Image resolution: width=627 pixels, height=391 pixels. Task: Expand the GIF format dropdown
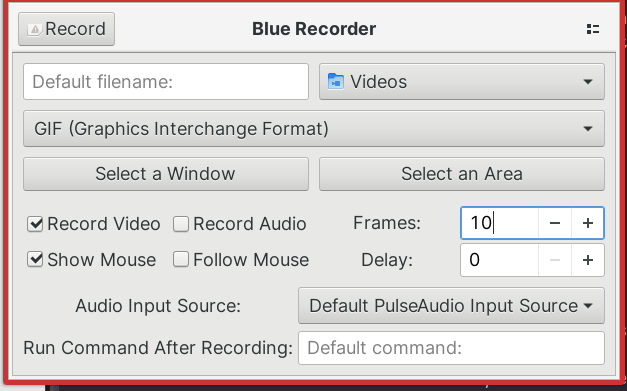314,129
